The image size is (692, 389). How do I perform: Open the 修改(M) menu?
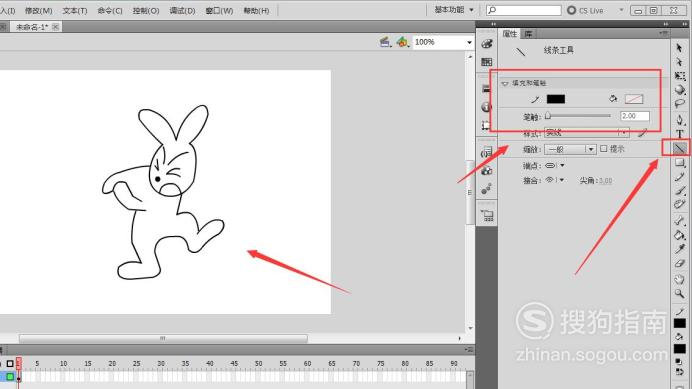38,11
